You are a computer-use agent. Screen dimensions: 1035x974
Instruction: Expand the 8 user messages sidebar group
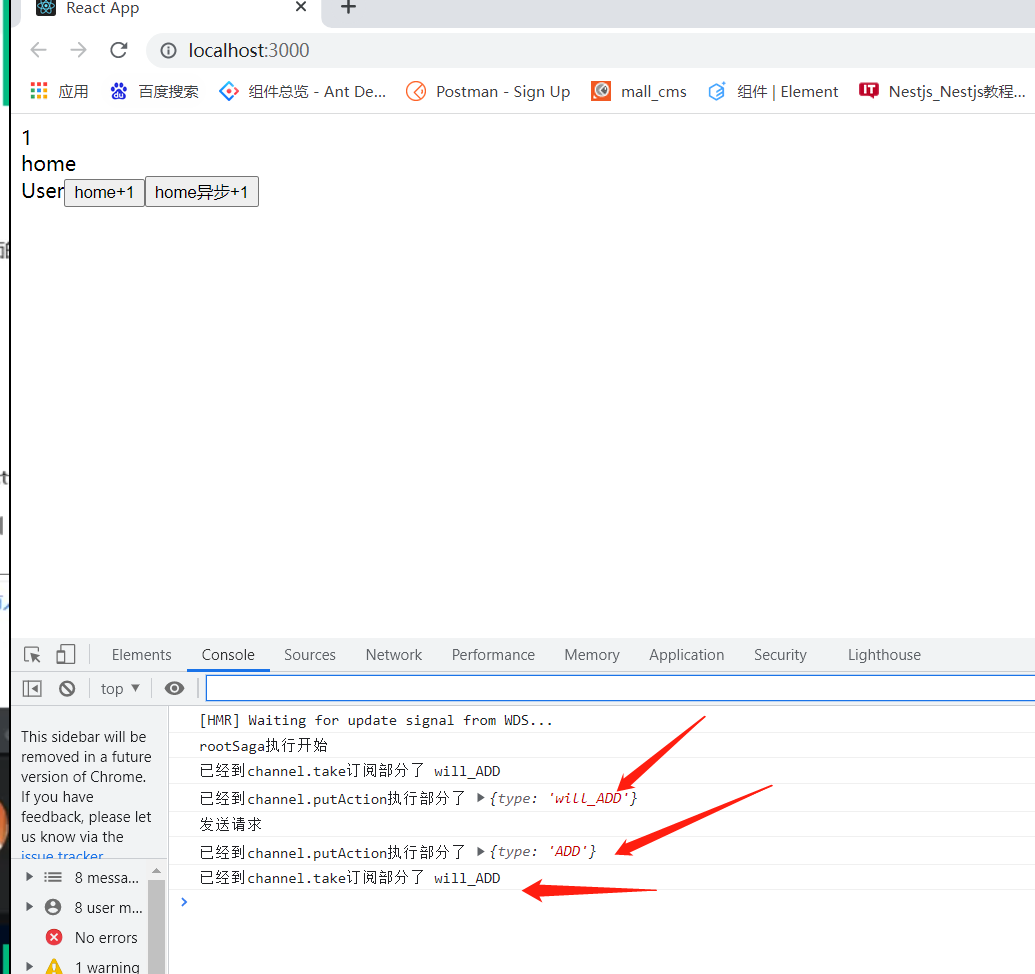(x=29, y=907)
